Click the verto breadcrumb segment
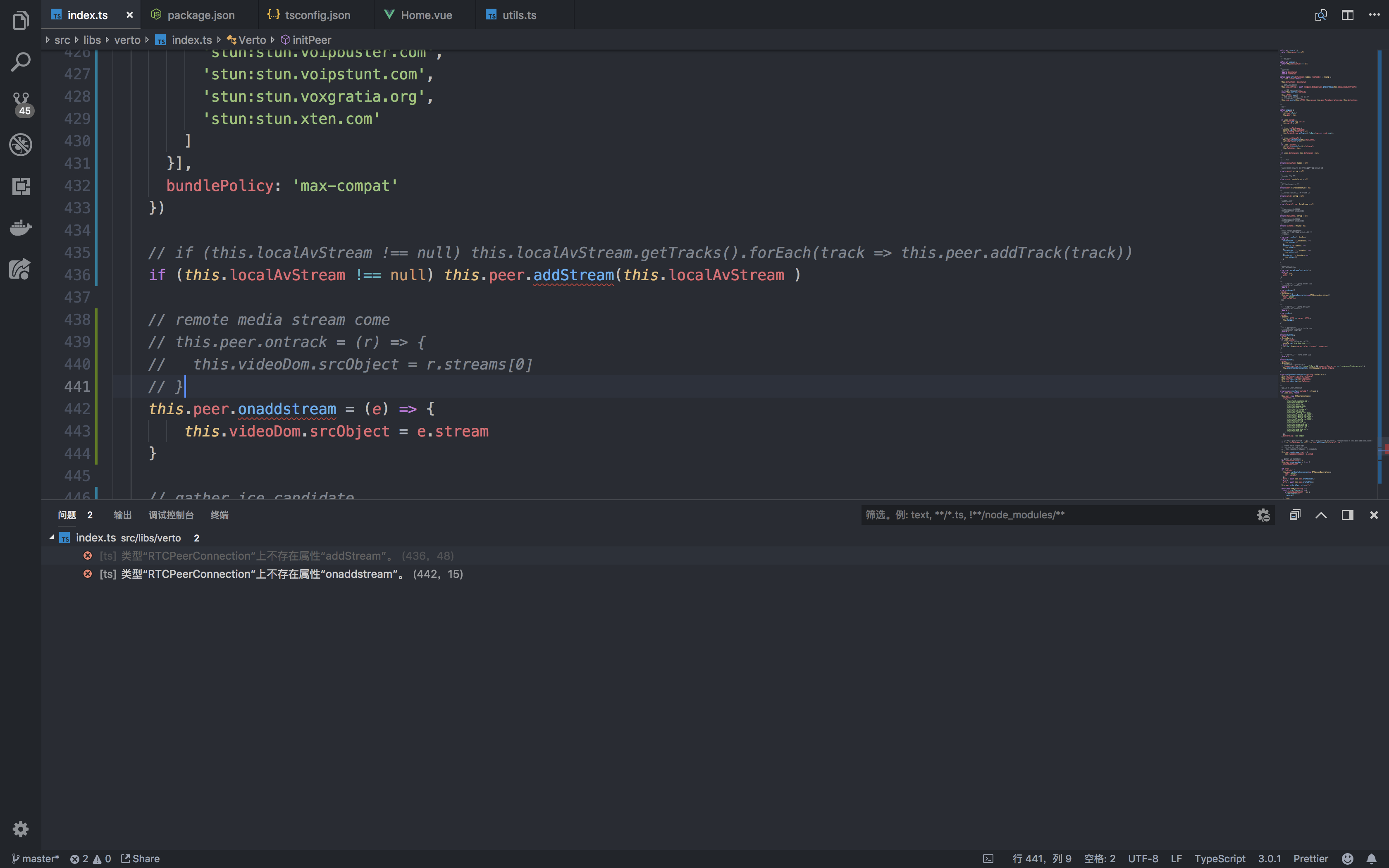Image resolution: width=1389 pixels, height=868 pixels. coord(127,40)
